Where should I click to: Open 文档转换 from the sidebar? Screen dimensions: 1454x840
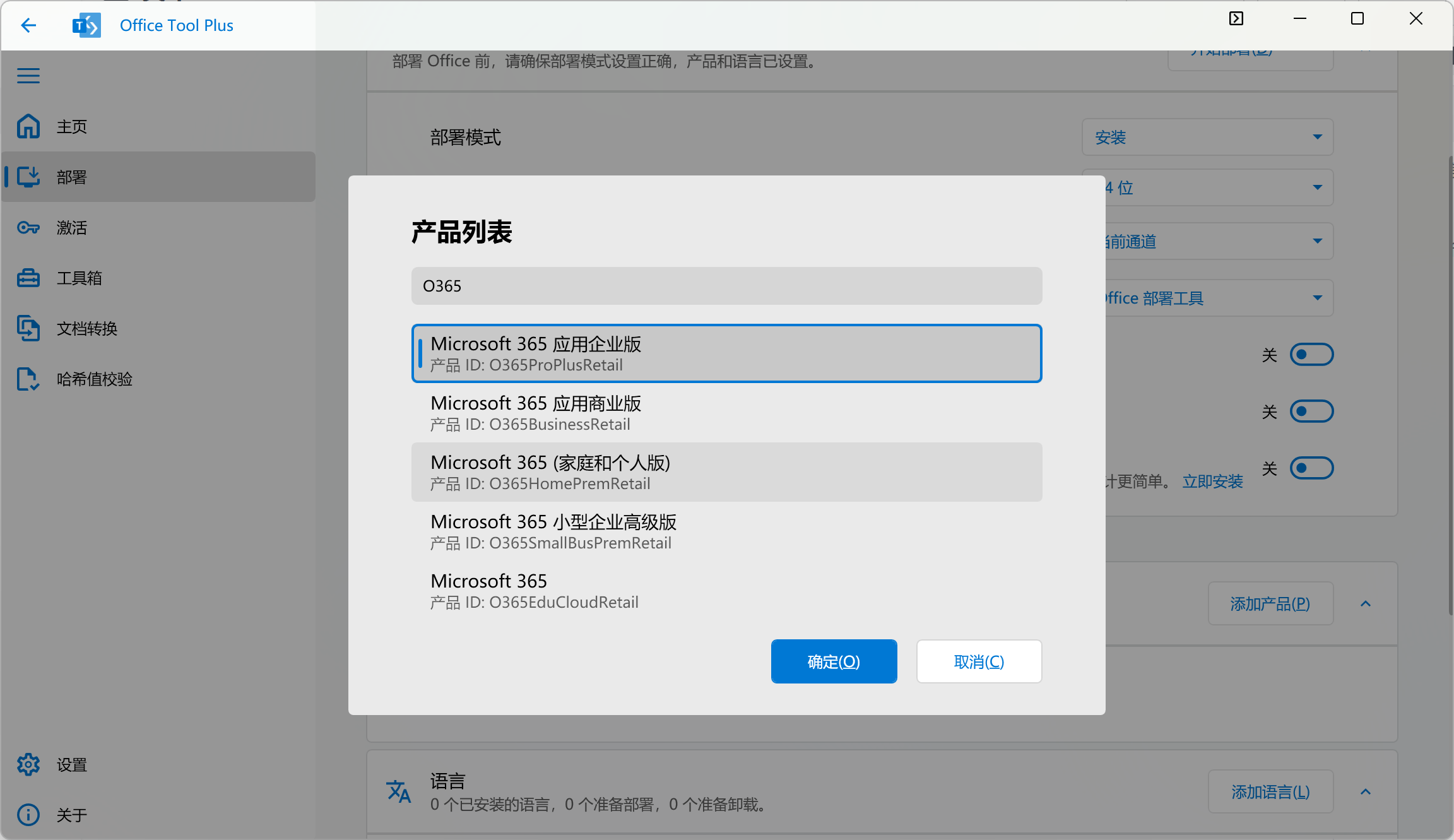tap(158, 328)
